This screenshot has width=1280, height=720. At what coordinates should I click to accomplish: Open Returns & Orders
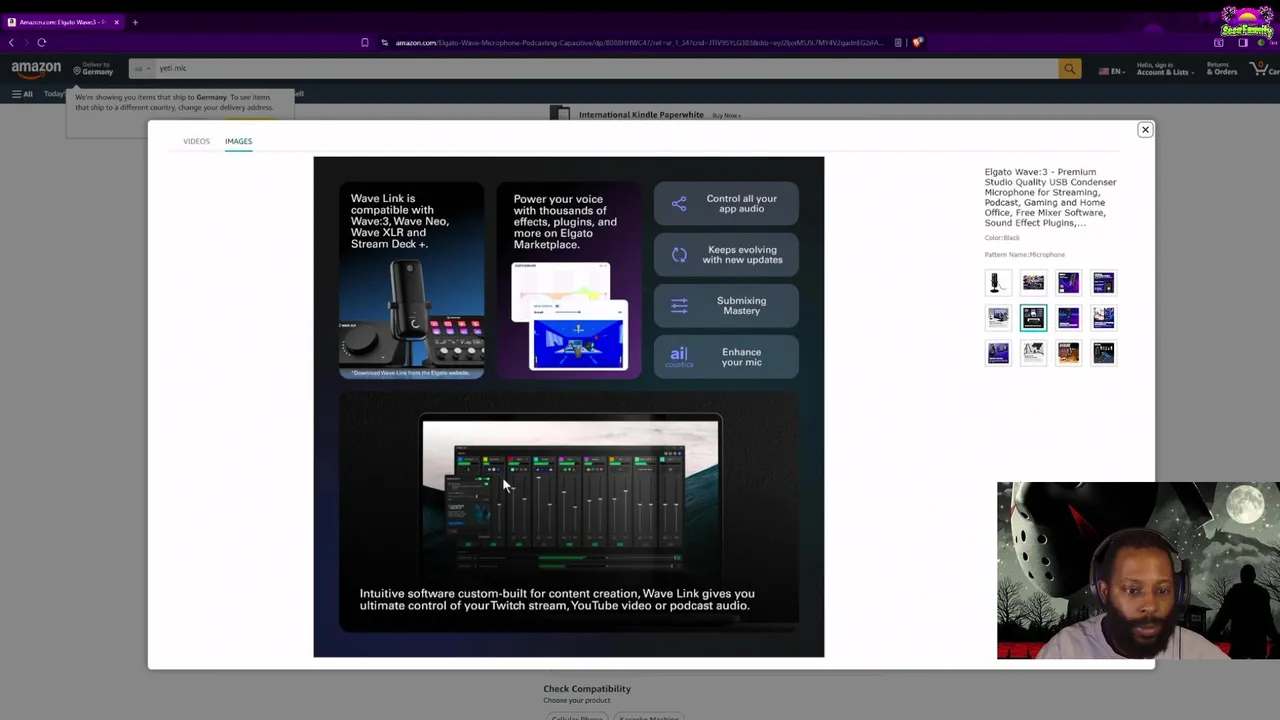point(1221,69)
